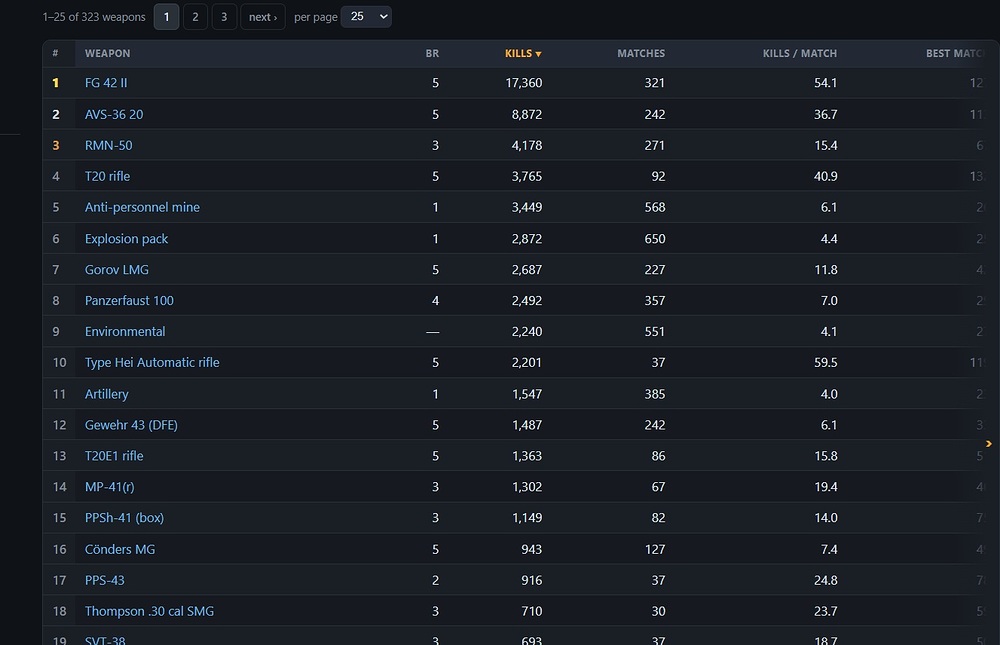Open the Explosion pack link

(x=126, y=239)
